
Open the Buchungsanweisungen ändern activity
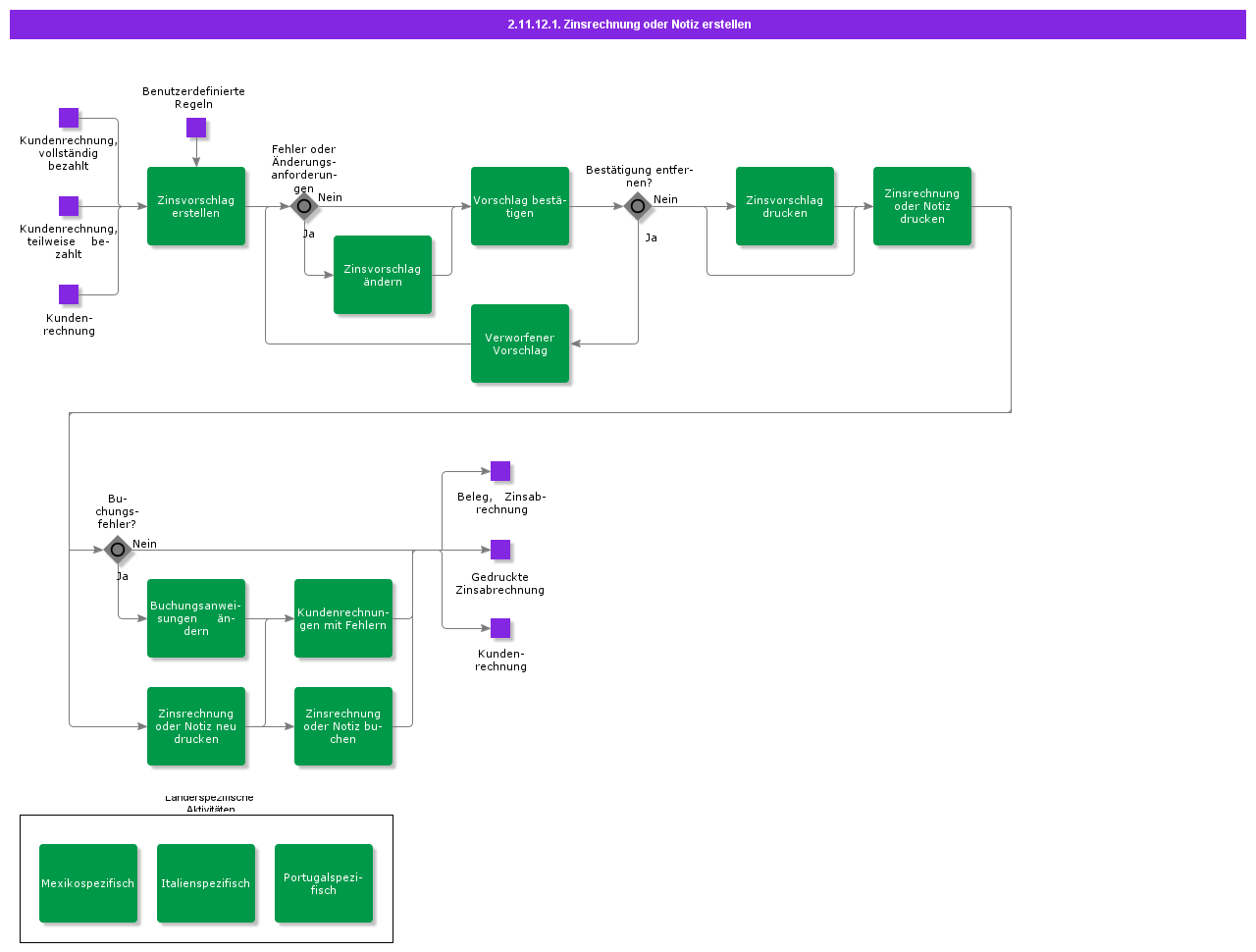click(196, 618)
